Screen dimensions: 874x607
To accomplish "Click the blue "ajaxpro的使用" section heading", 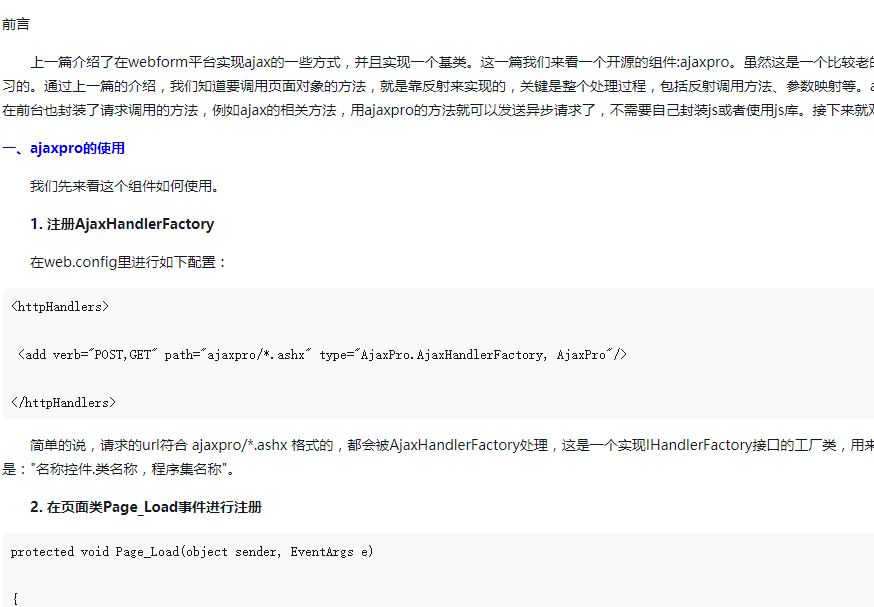I will pyautogui.click(x=77, y=148).
